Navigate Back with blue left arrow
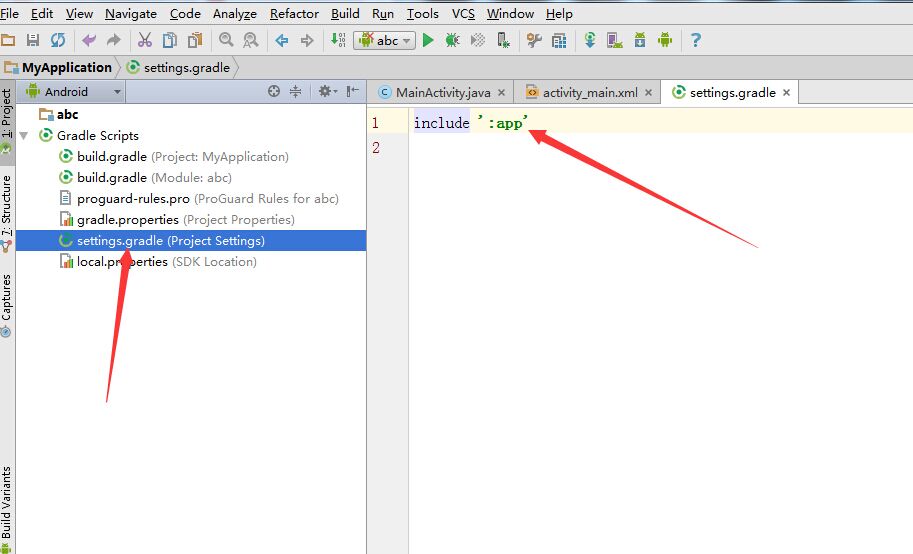Viewport: 913px width, 554px height. 282,40
